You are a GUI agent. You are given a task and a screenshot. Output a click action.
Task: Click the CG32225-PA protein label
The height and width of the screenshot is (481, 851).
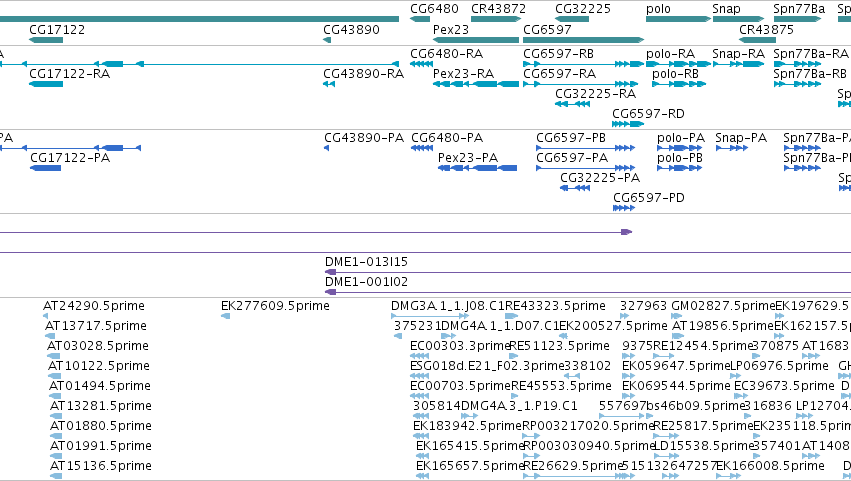click(600, 178)
